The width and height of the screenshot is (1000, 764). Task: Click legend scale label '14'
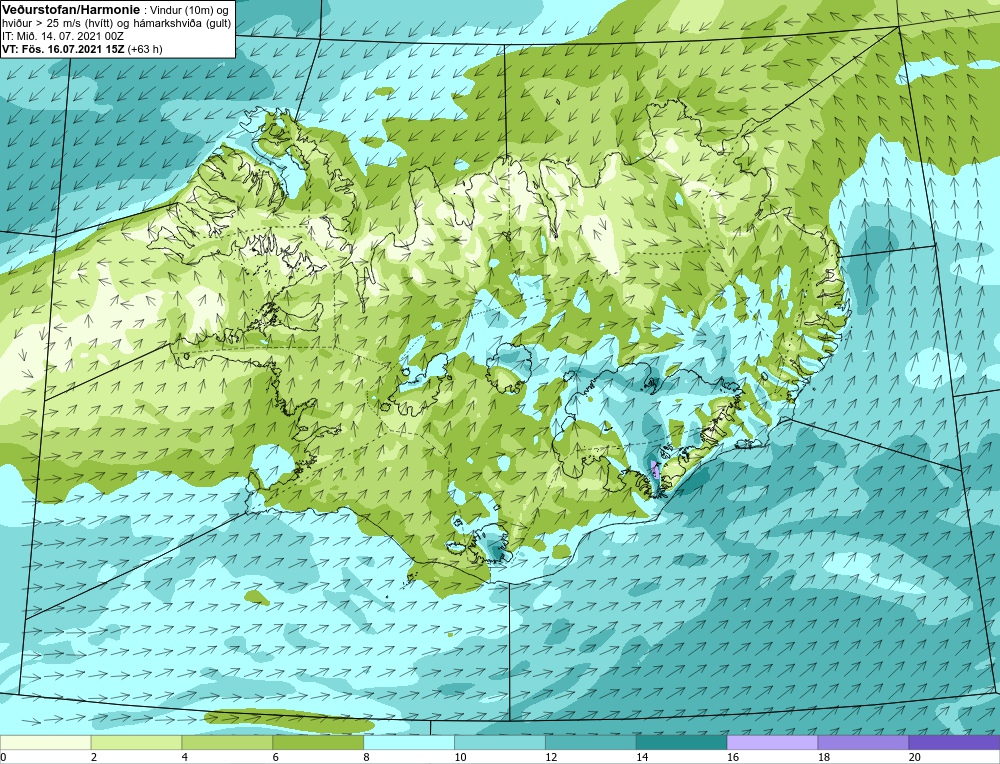642,757
